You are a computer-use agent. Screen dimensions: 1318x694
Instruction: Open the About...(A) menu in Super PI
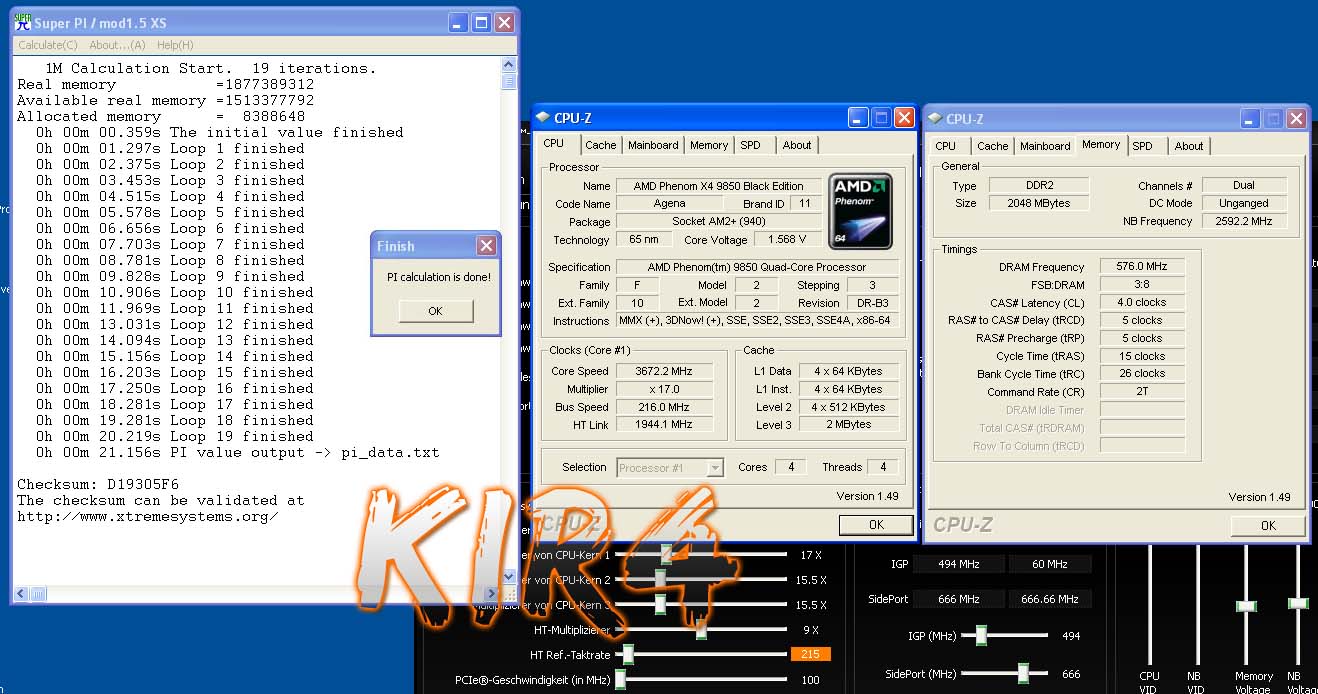click(x=117, y=45)
